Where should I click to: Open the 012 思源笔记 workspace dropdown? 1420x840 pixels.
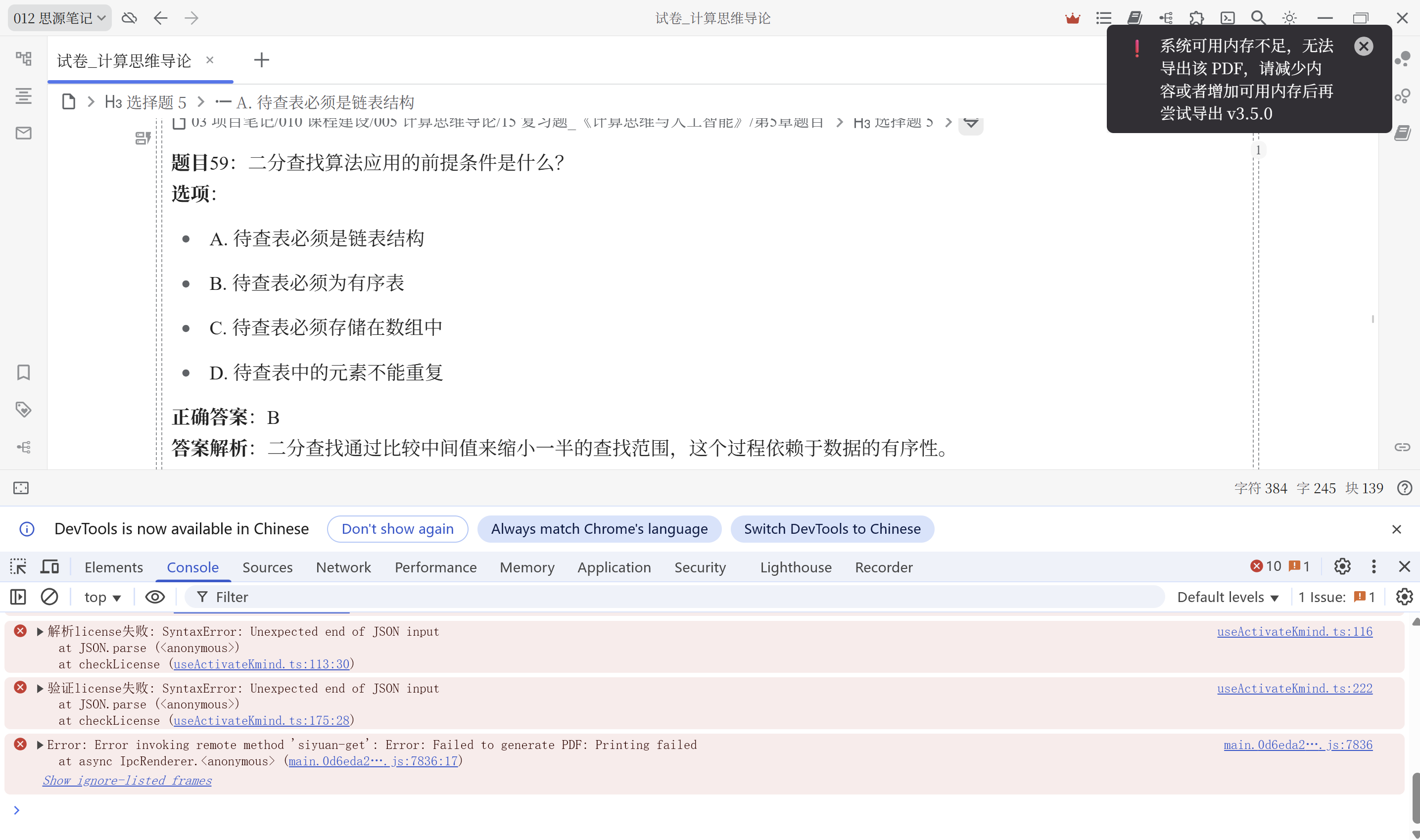[x=59, y=18]
